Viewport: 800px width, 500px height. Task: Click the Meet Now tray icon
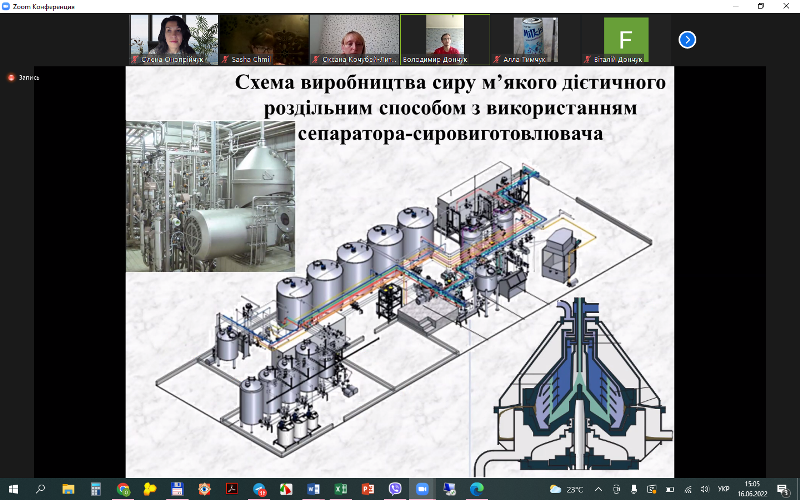(x=616, y=489)
